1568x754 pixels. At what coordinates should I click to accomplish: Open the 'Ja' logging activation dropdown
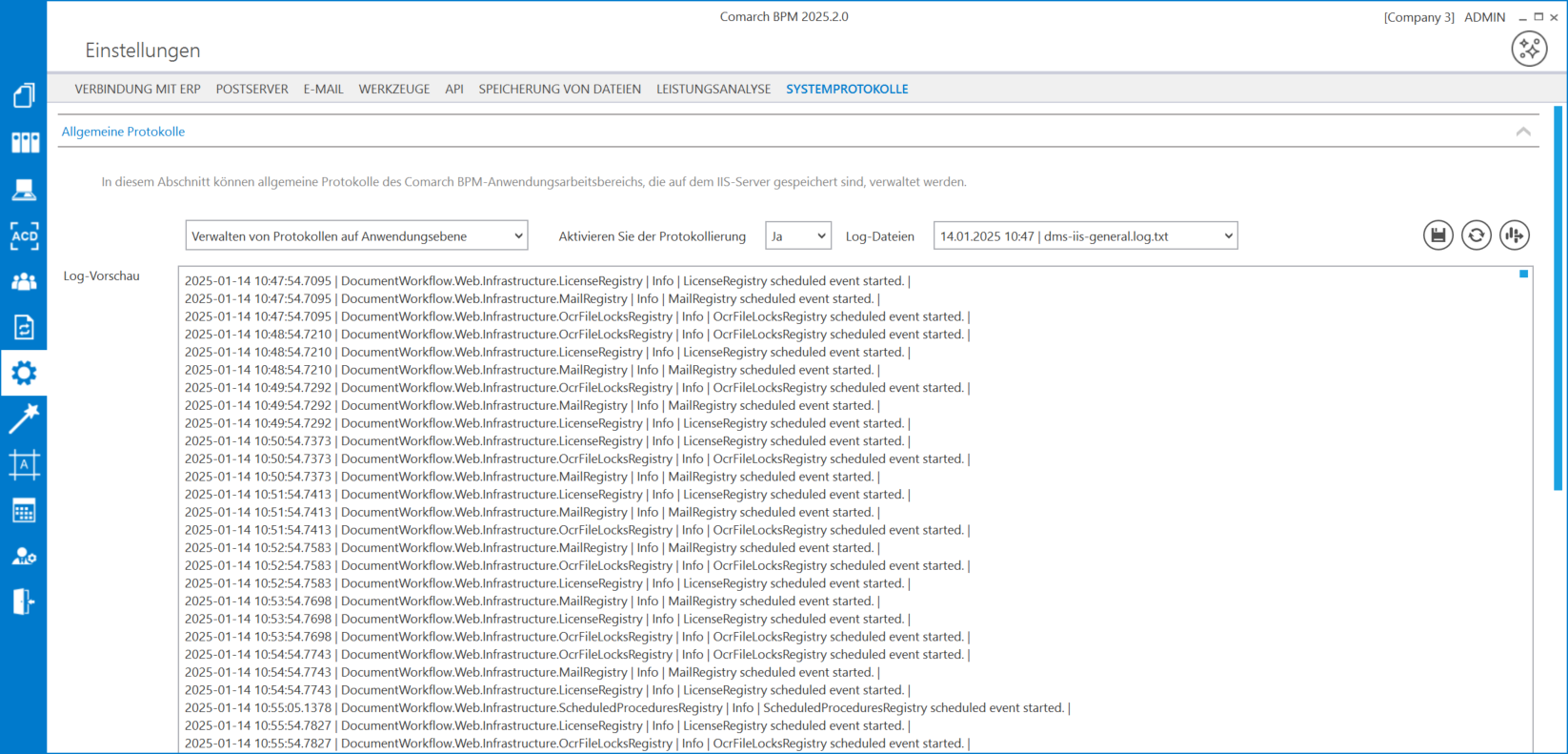[797, 236]
